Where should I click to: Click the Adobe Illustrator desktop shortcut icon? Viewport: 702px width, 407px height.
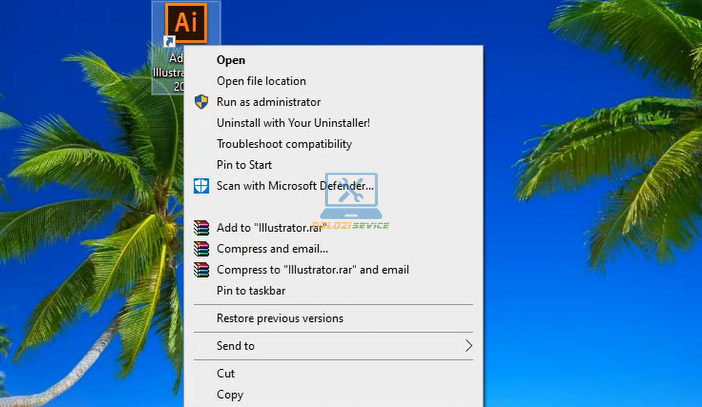pyautogui.click(x=185, y=22)
